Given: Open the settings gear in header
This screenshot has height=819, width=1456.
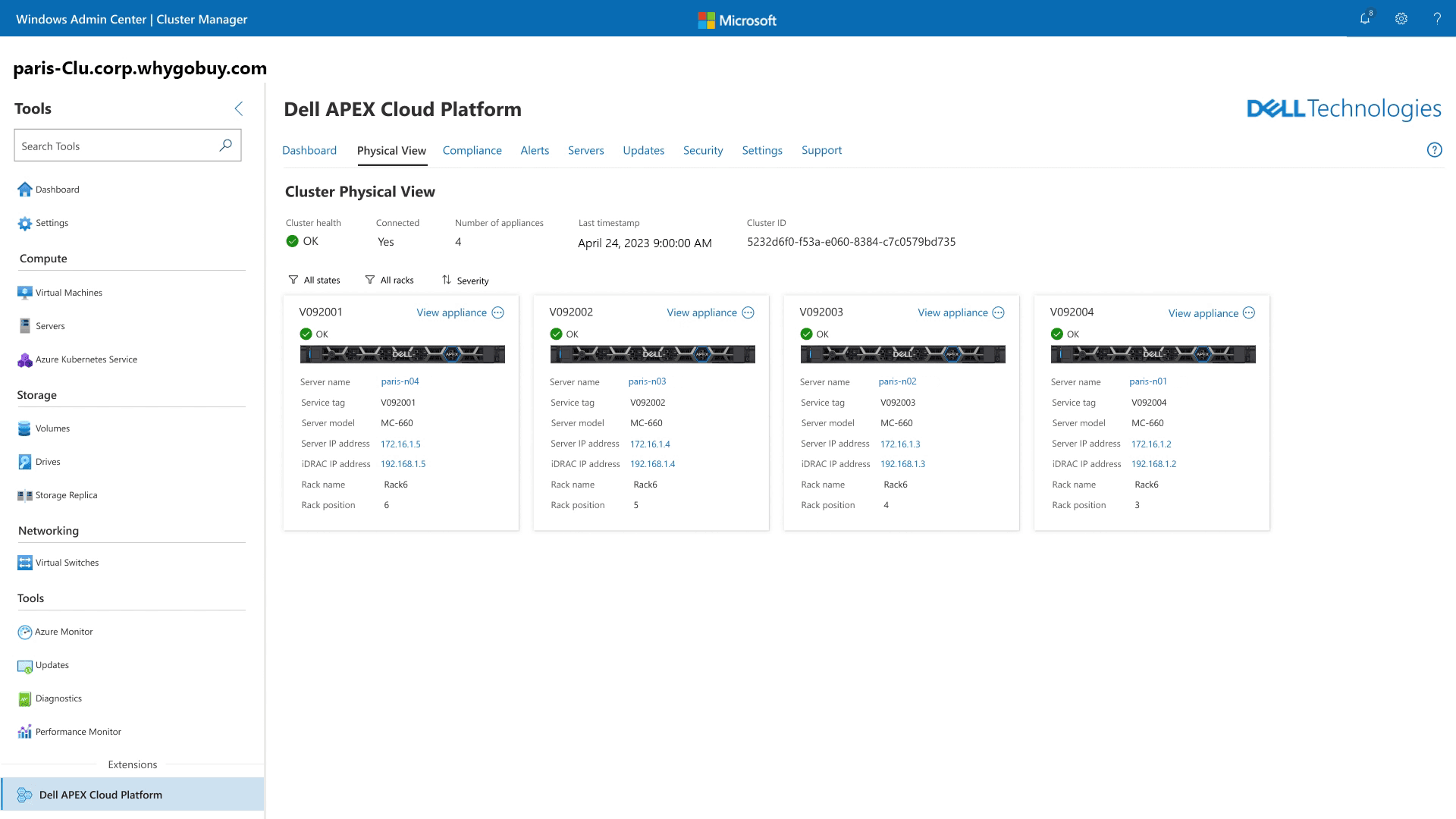Looking at the screenshot, I should click(1401, 19).
